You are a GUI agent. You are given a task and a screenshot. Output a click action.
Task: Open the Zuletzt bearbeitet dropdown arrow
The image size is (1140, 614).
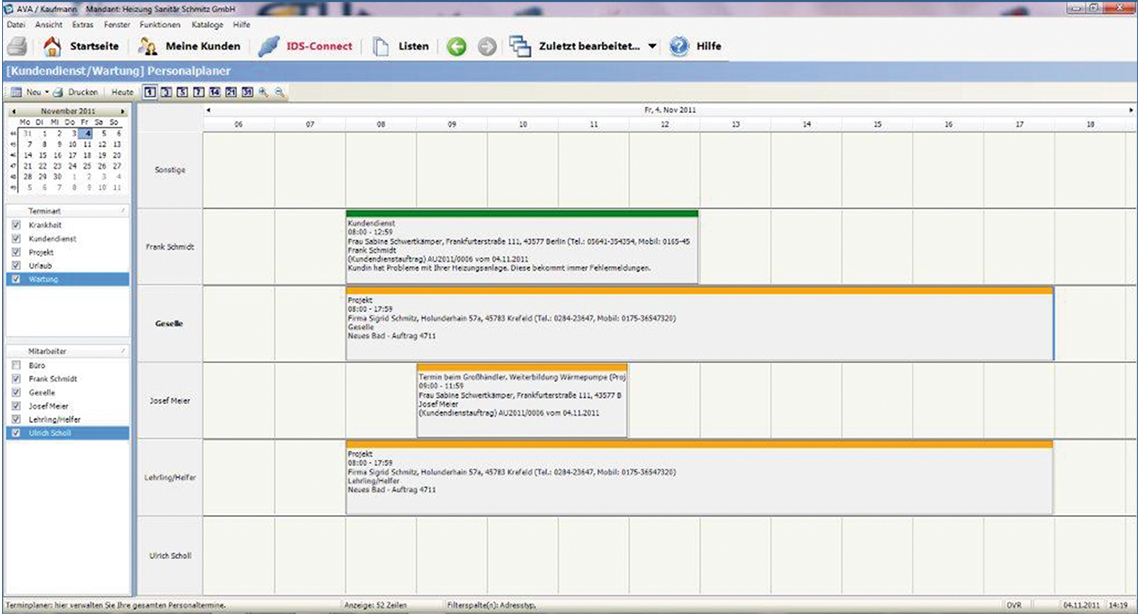point(652,47)
